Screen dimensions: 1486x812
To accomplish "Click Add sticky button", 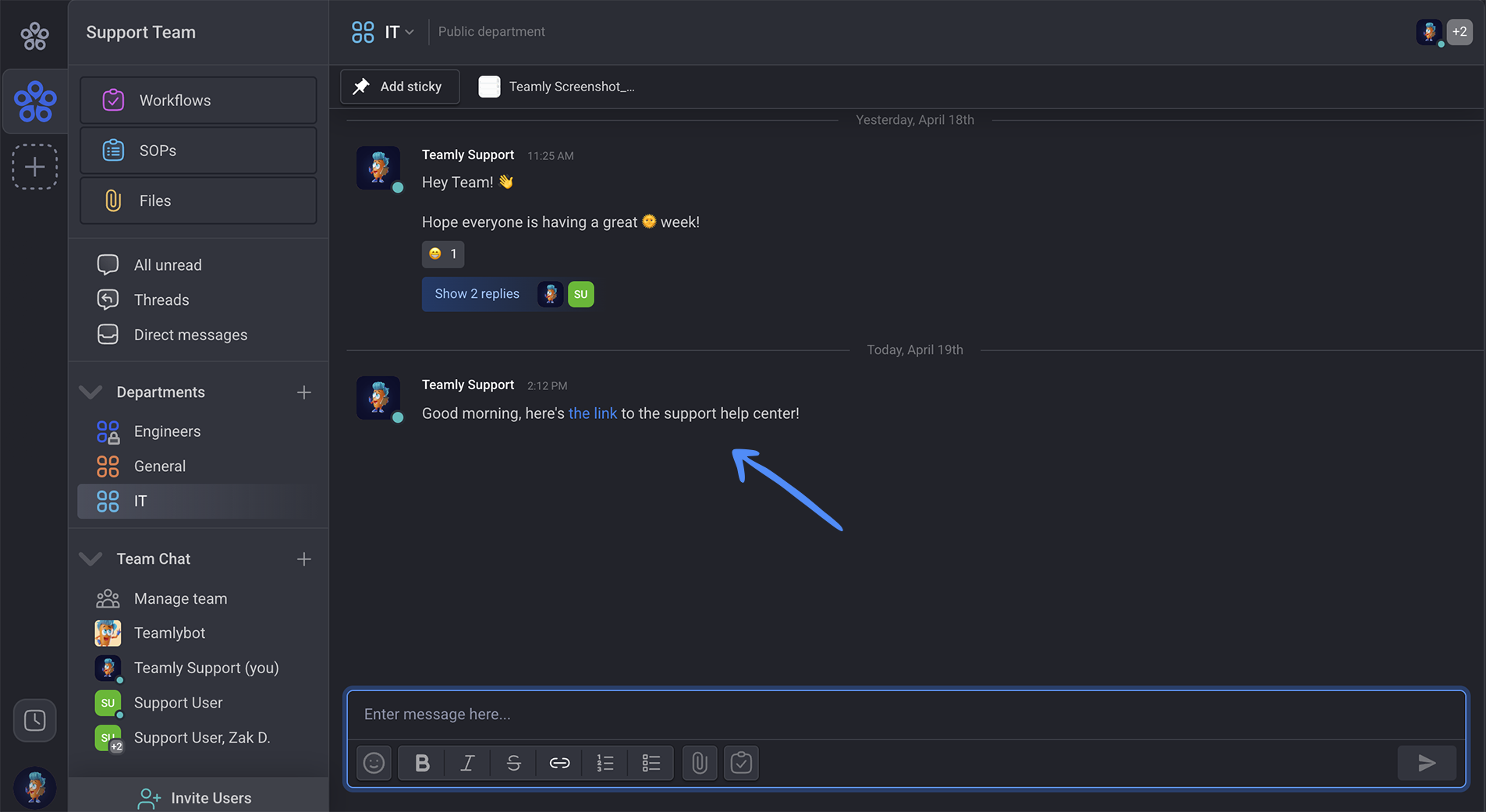I will pyautogui.click(x=399, y=87).
